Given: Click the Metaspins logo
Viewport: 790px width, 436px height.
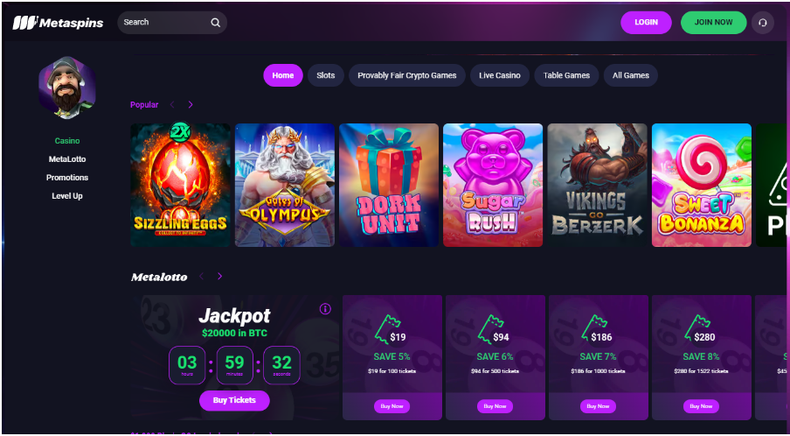Looking at the screenshot, I should (x=58, y=23).
